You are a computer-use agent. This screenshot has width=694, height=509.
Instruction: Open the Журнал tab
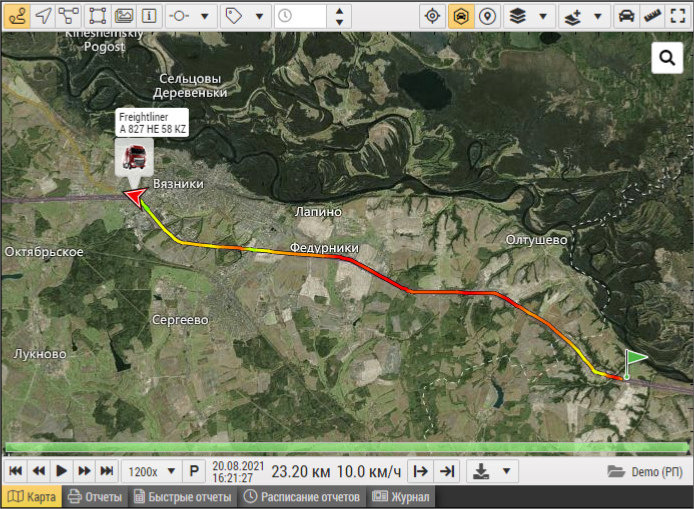tap(401, 497)
